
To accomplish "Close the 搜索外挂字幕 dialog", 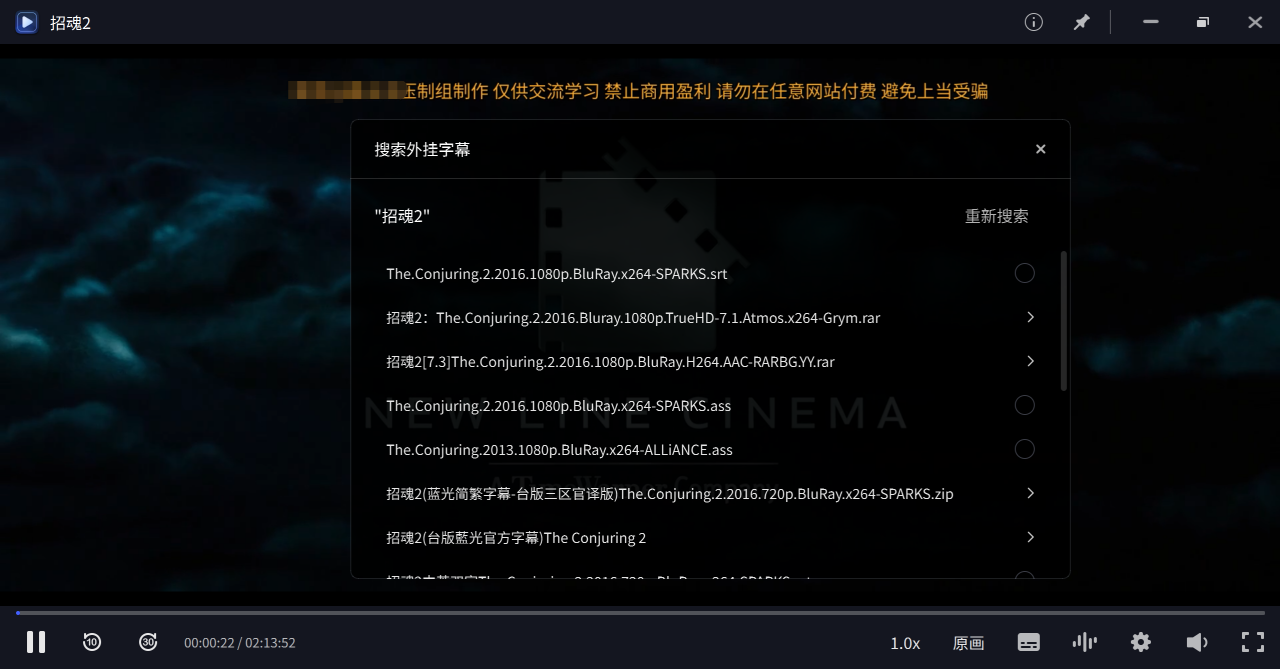I will coord(1040,149).
